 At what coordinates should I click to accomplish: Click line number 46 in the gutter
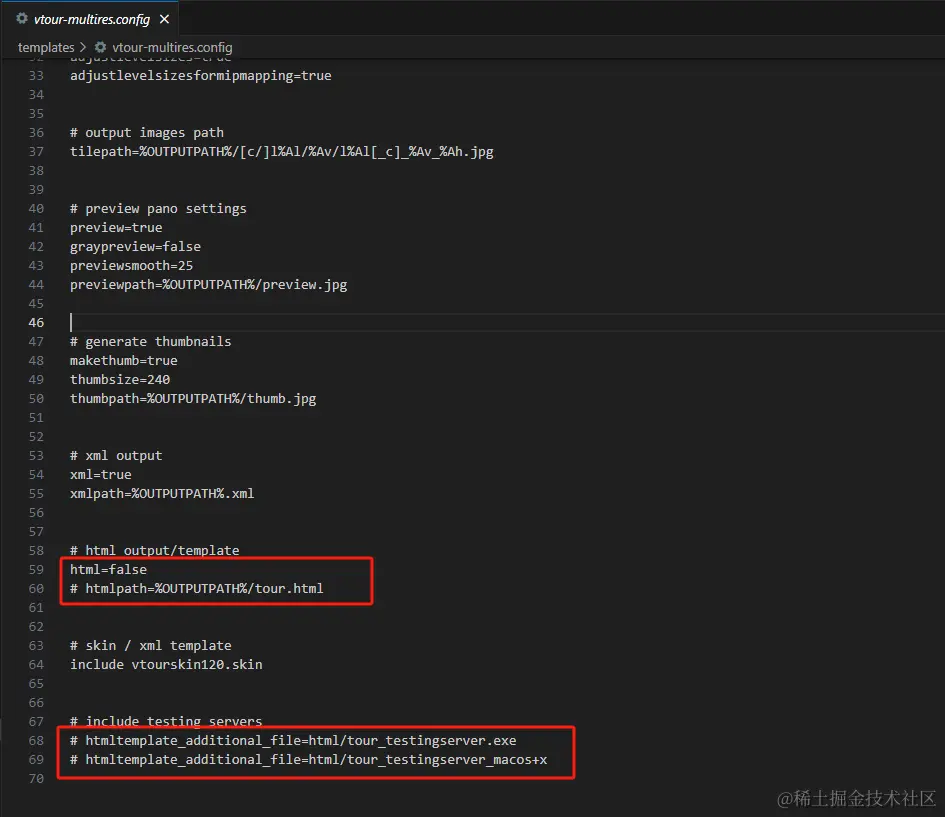click(x=36, y=322)
